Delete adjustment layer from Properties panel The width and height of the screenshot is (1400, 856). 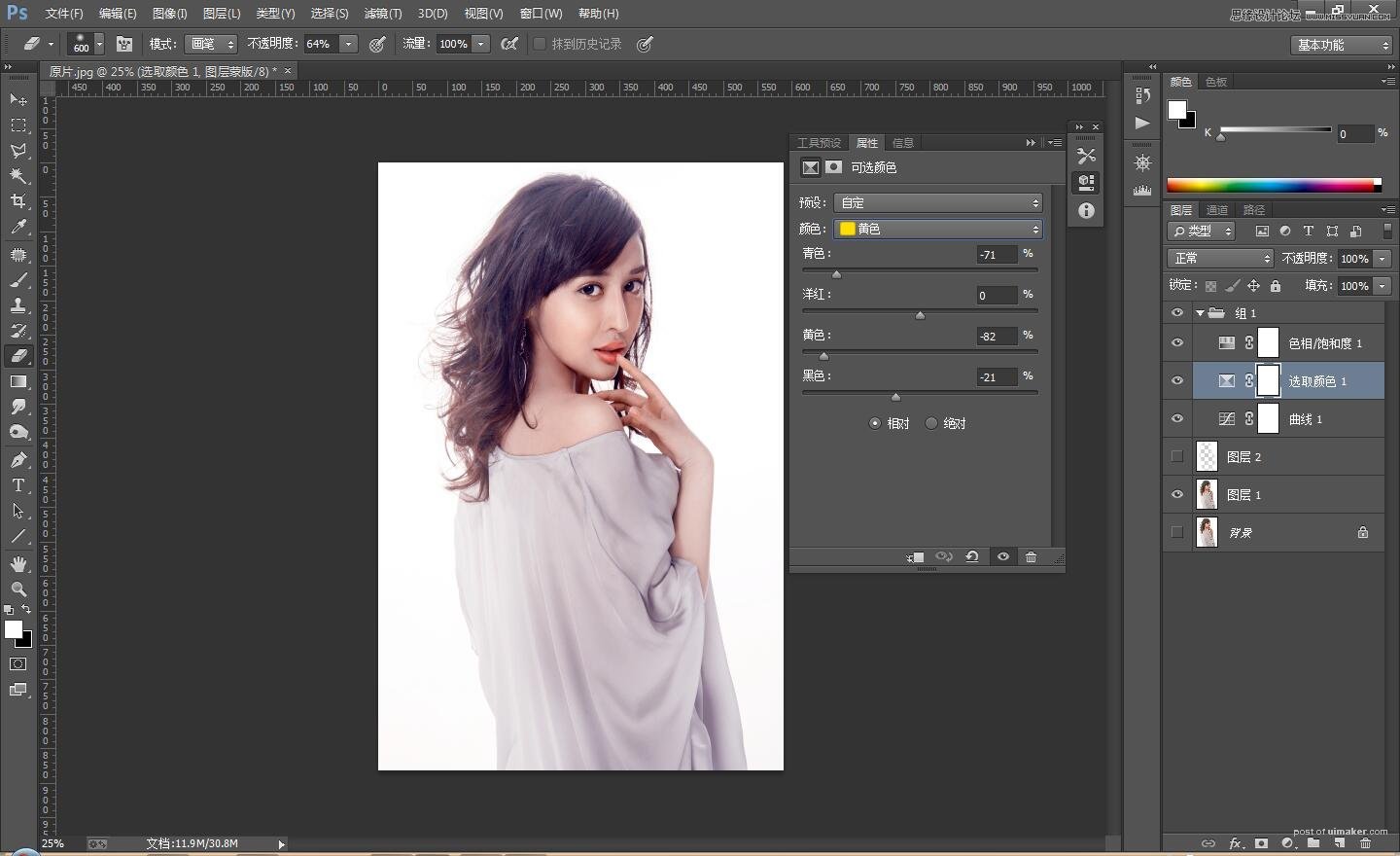coord(1032,557)
